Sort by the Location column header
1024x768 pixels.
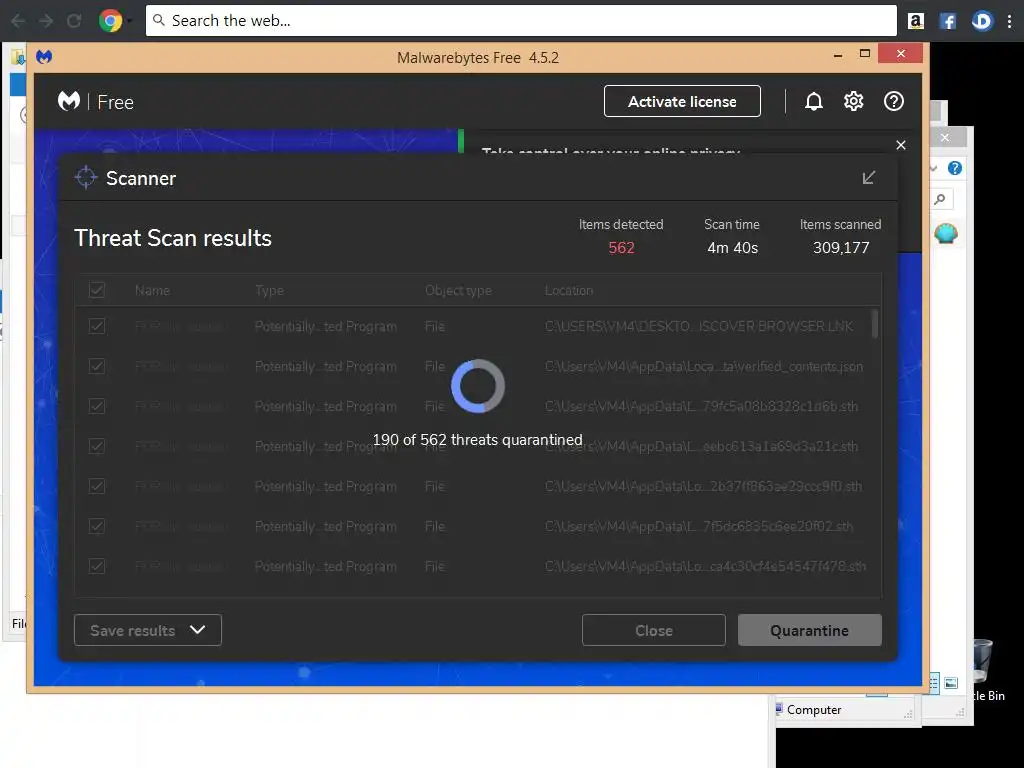click(x=569, y=291)
